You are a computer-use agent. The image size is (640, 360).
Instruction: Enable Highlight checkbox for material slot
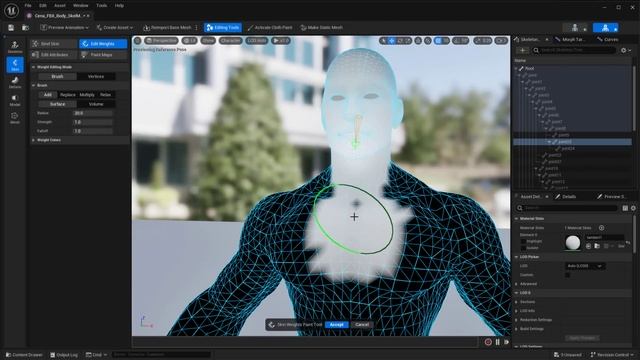tap(523, 242)
